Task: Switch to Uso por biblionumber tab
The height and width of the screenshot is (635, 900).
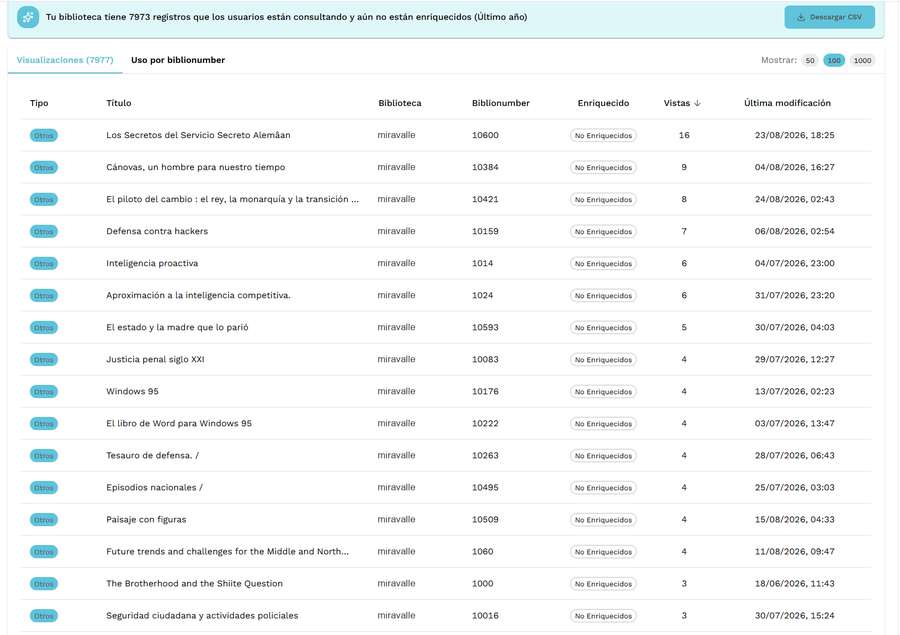Action: tap(178, 60)
